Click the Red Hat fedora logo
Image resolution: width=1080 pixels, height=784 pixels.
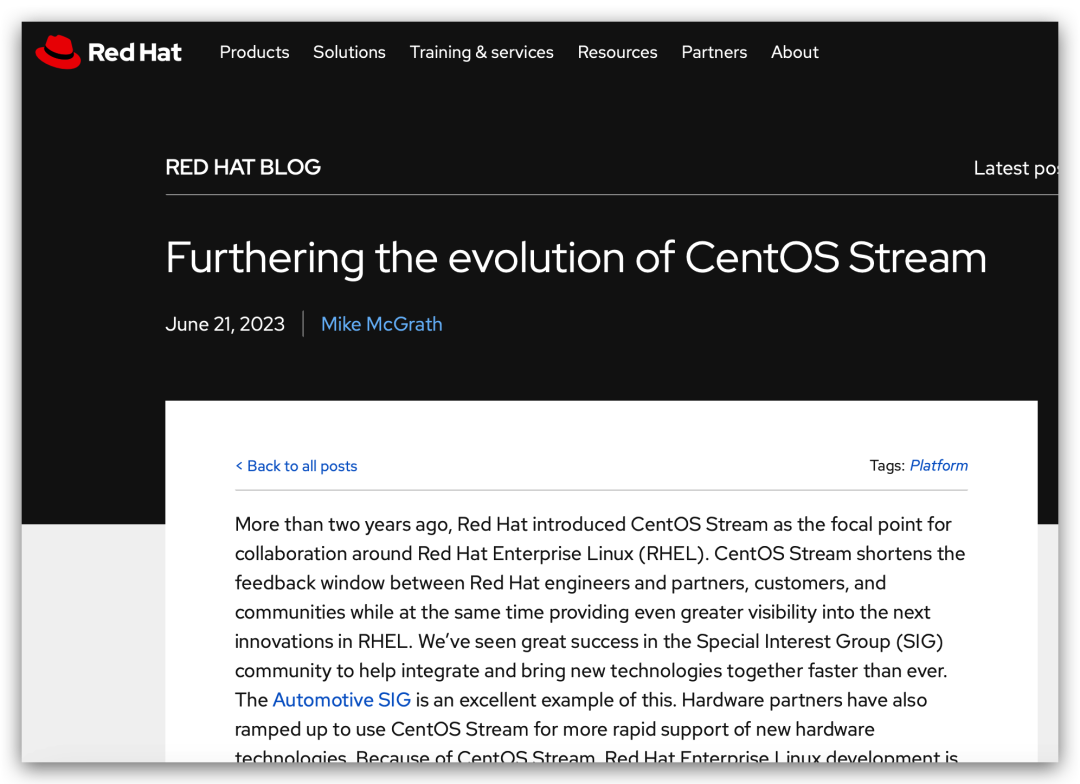pyautogui.click(x=59, y=52)
